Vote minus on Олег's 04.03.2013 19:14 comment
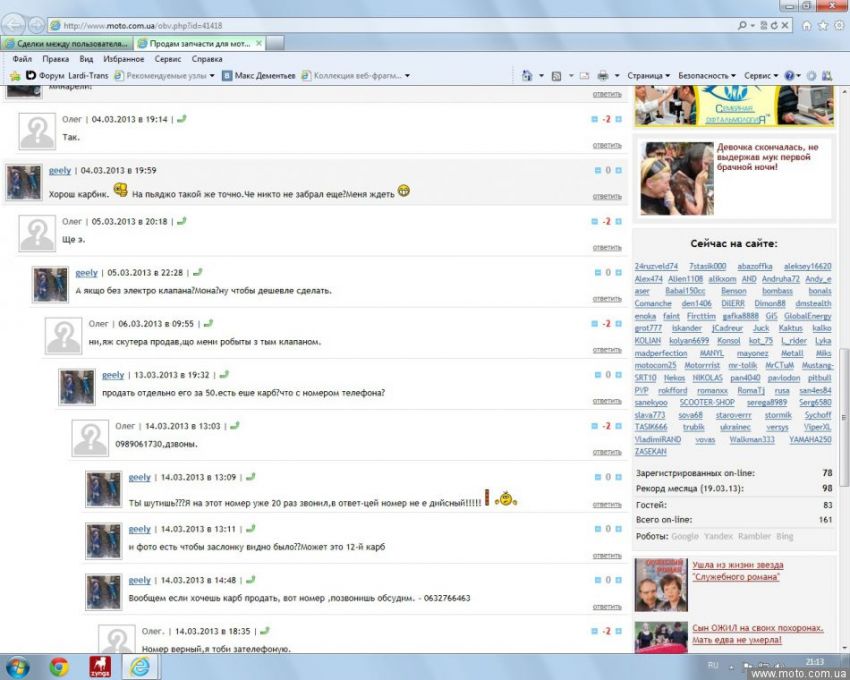 (x=595, y=119)
